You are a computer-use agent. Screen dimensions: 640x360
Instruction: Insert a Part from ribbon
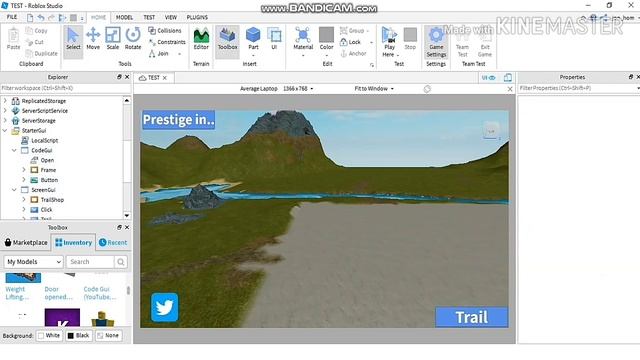coord(253,39)
